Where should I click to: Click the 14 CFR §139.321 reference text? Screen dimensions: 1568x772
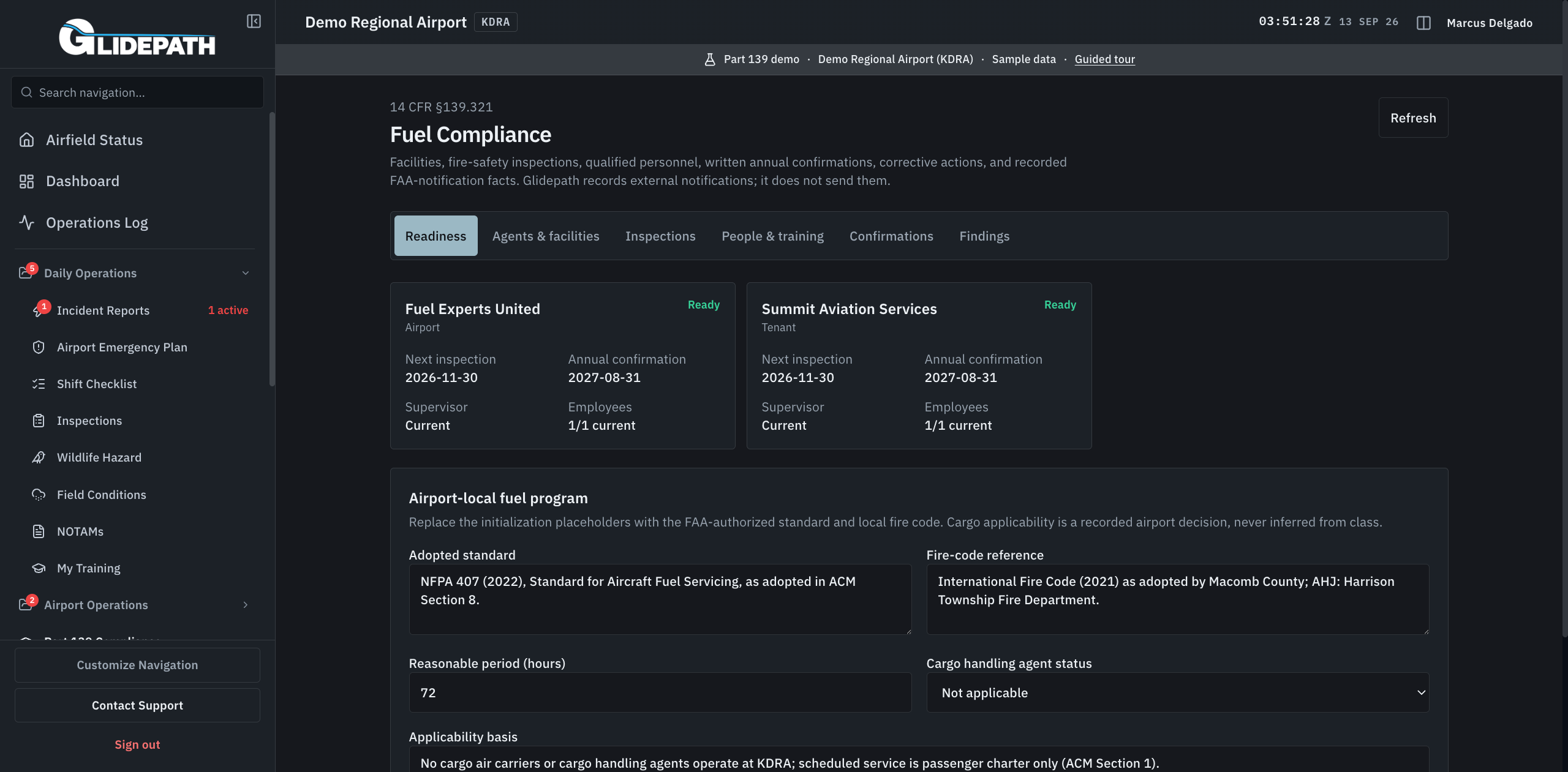[x=441, y=107]
